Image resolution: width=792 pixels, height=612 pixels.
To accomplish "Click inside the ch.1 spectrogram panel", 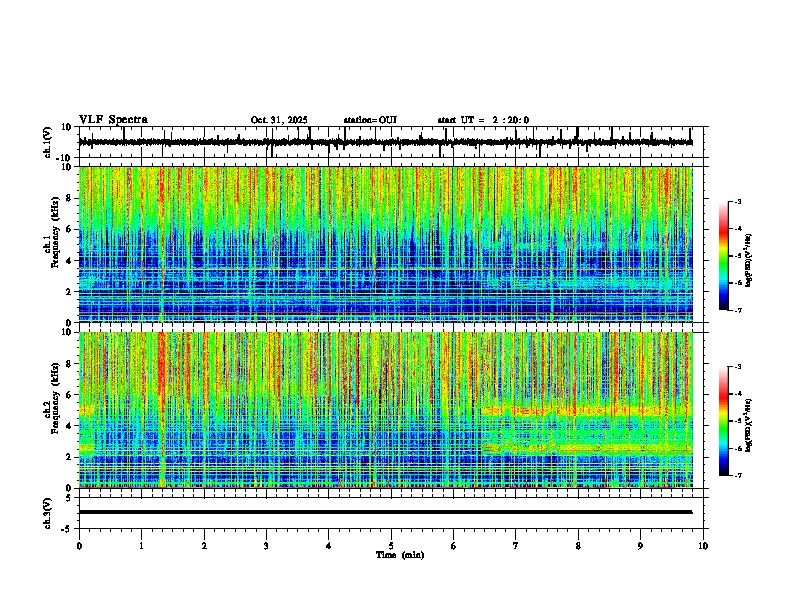I will 385,244.
